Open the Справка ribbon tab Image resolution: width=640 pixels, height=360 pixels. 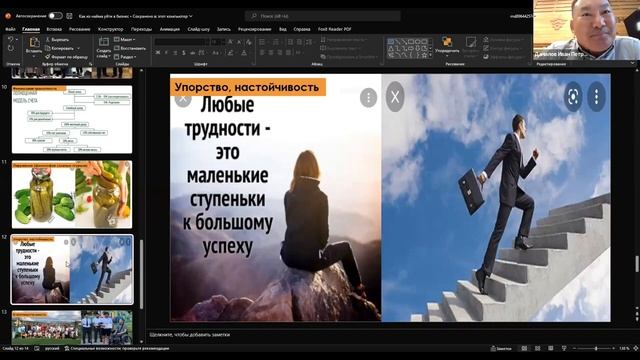(x=302, y=29)
